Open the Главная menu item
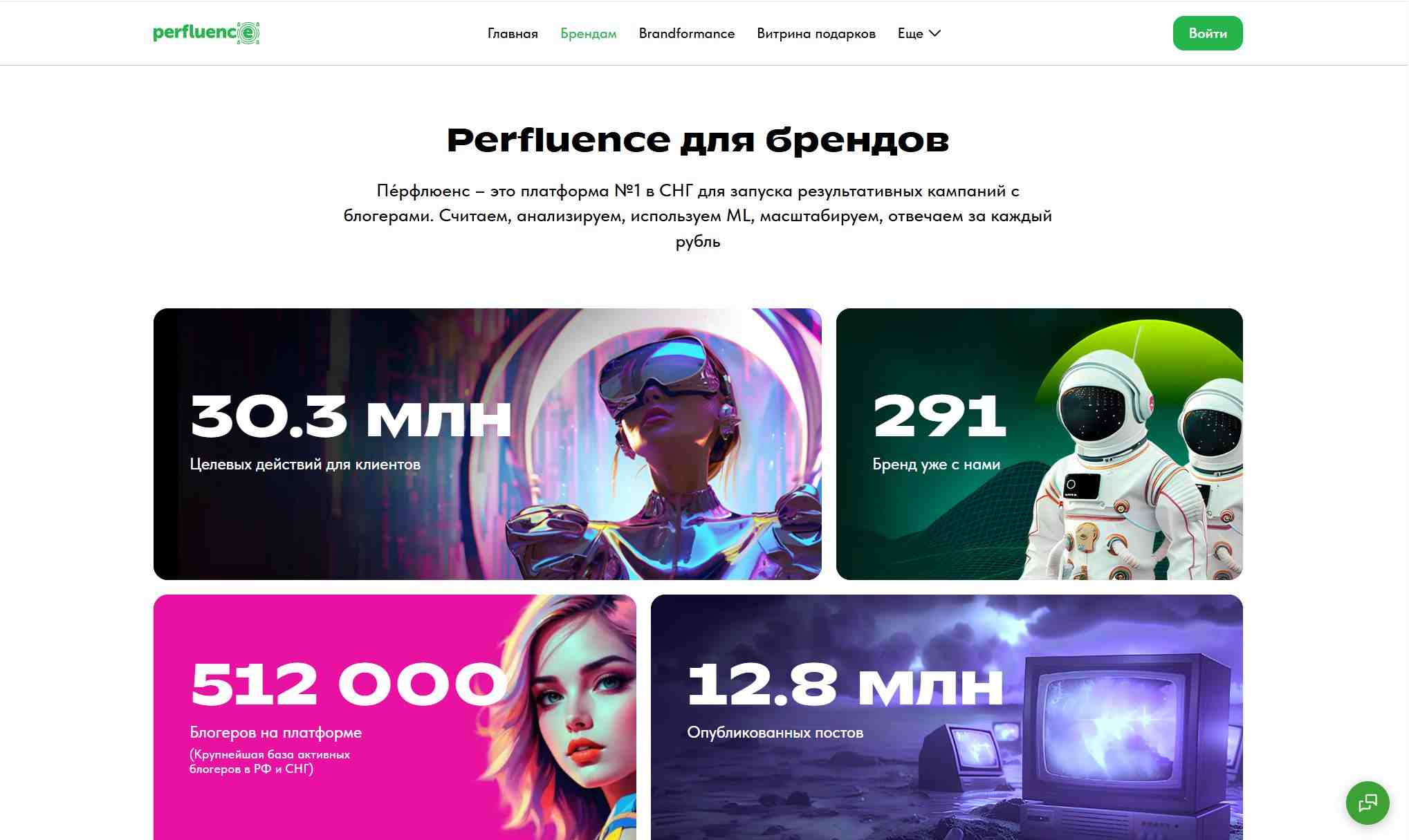The width and height of the screenshot is (1409, 840). point(513,33)
